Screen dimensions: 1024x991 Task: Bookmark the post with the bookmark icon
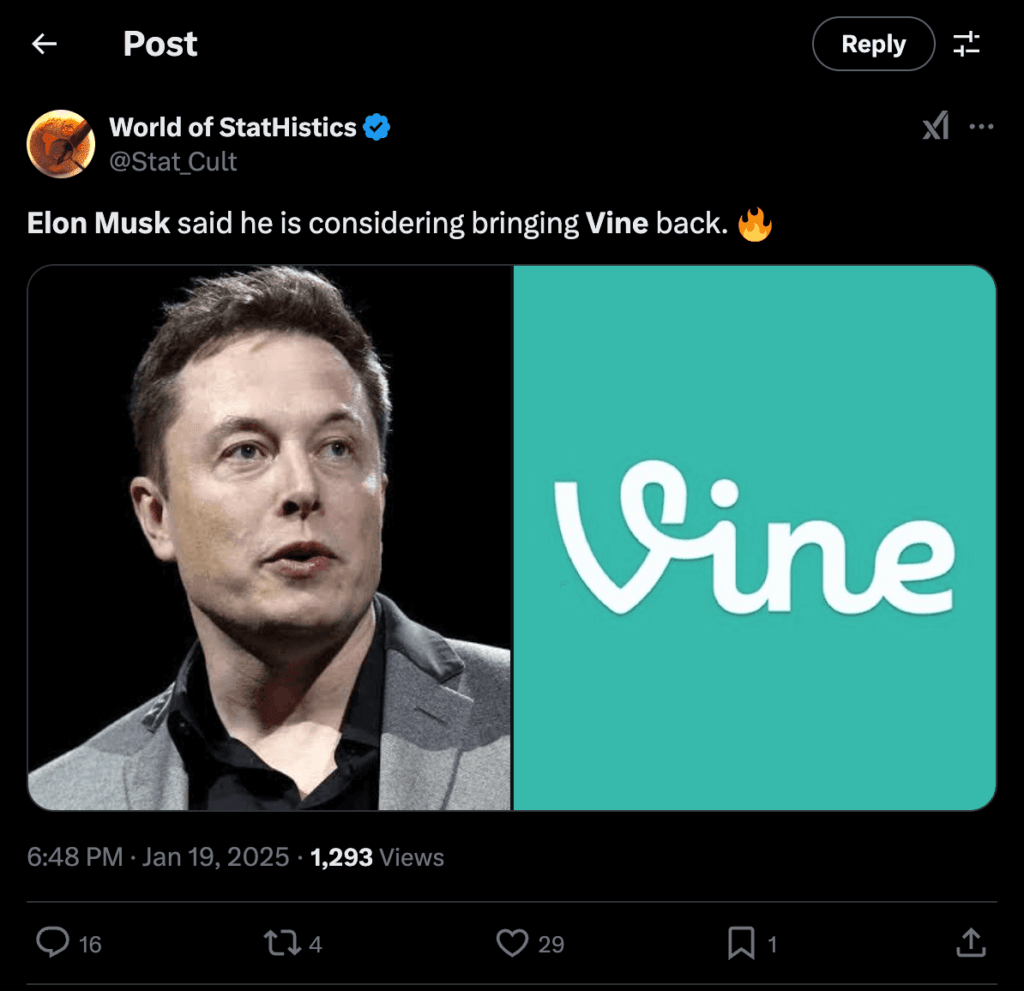pos(740,942)
